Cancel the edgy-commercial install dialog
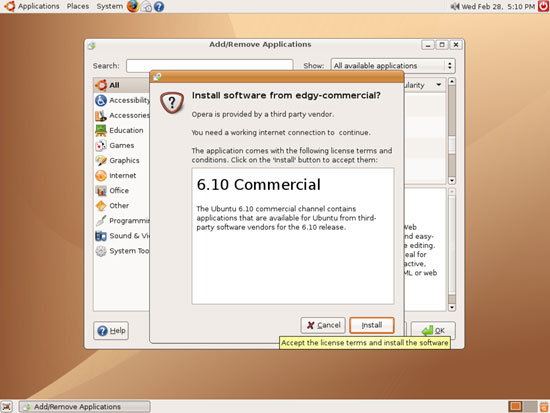Screen dimensions: 550x413 click(323, 325)
